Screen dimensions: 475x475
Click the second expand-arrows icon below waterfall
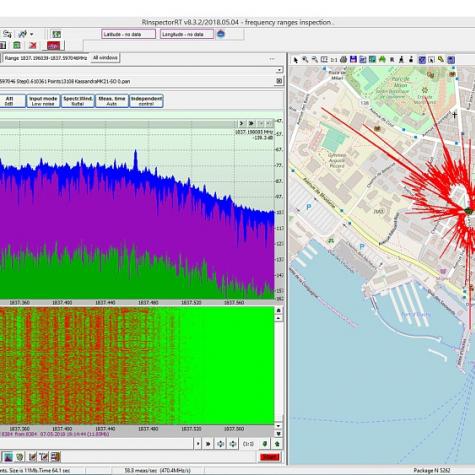[233, 444]
